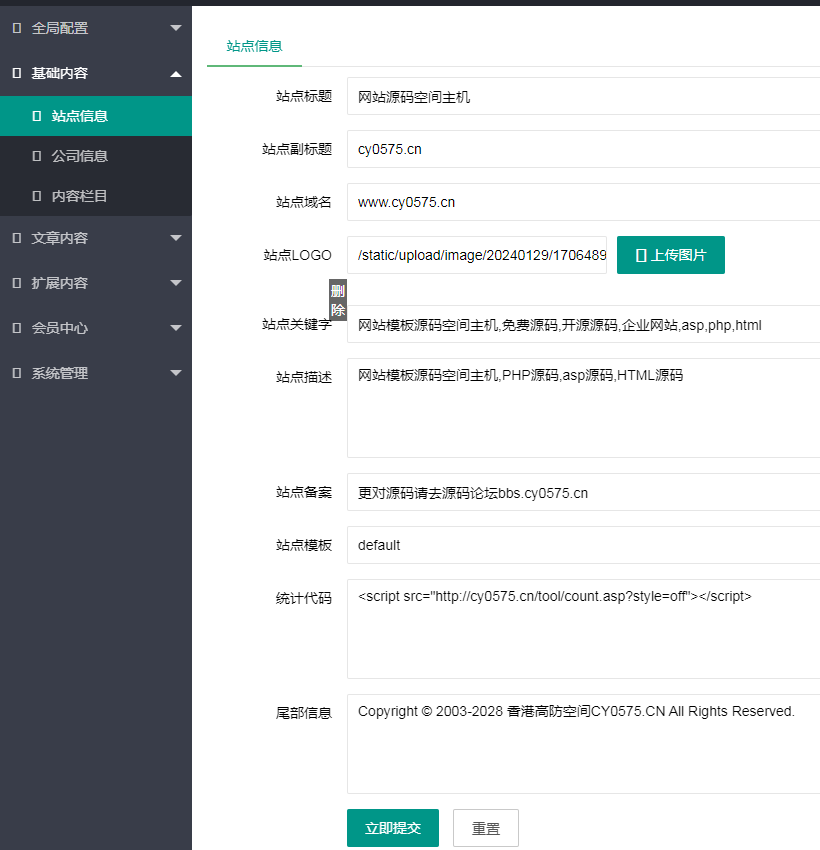The image size is (820, 850).
Task: Click the icon beside 系统管理
Action: (17, 373)
